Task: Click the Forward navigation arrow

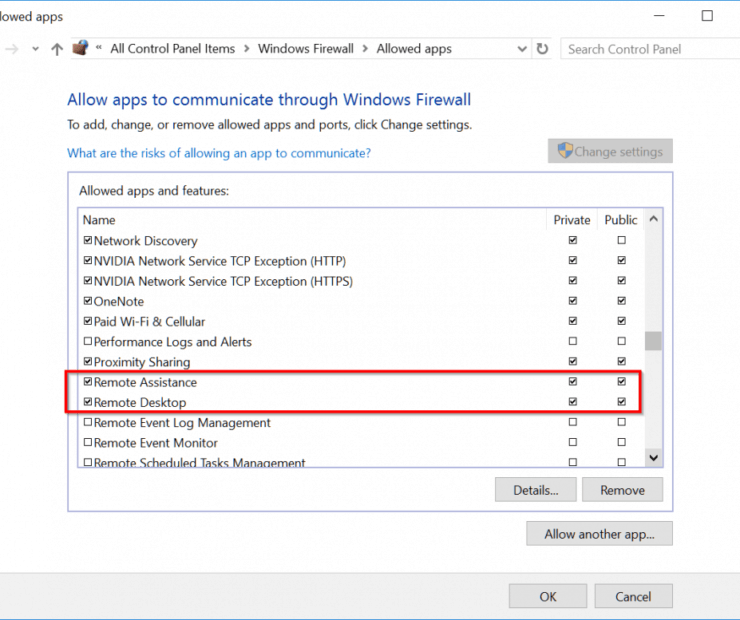Action: tap(12, 49)
